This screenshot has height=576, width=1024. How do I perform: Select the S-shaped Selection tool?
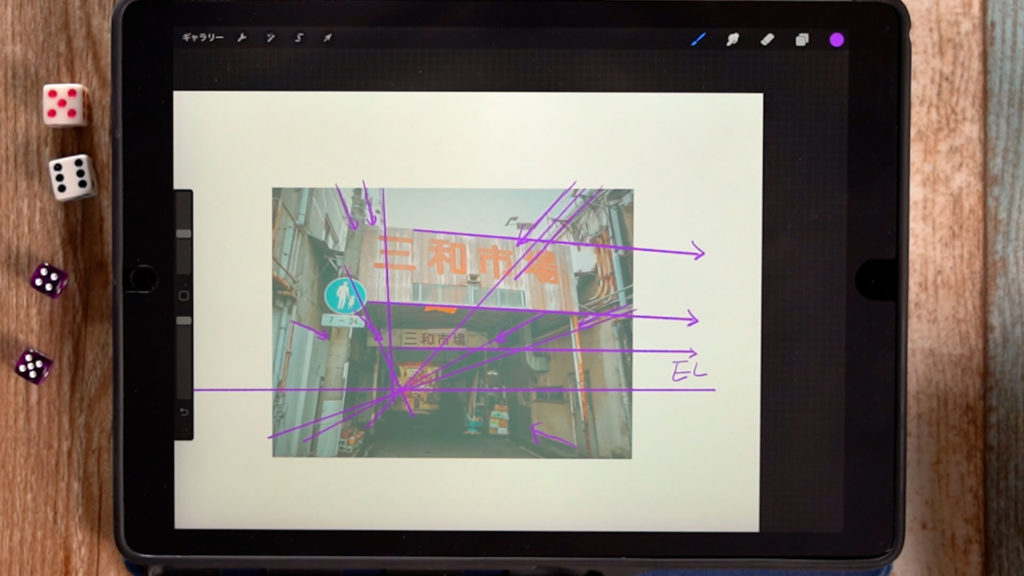pyautogui.click(x=298, y=38)
